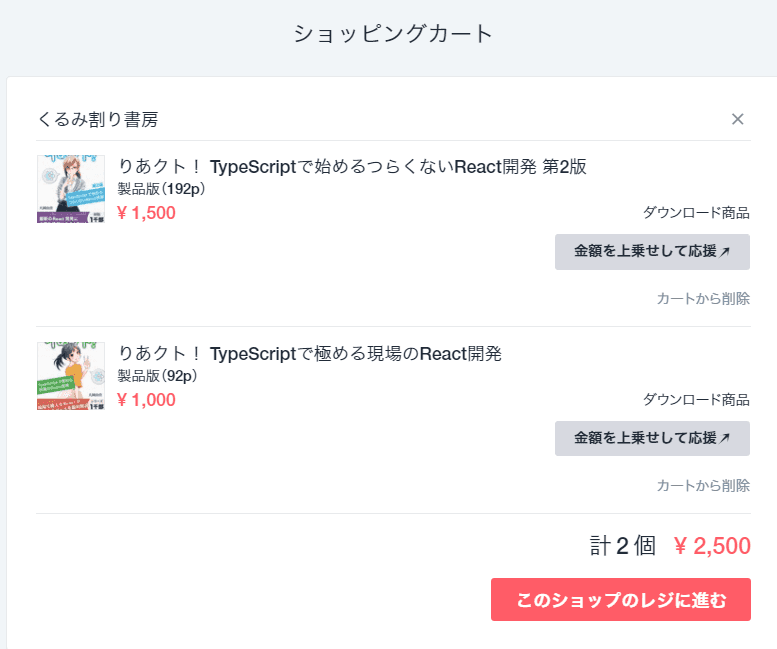This screenshot has height=649, width=777.
Task: Click the くるみ割り書房 shop name
Action: pyautogui.click(x=97, y=120)
